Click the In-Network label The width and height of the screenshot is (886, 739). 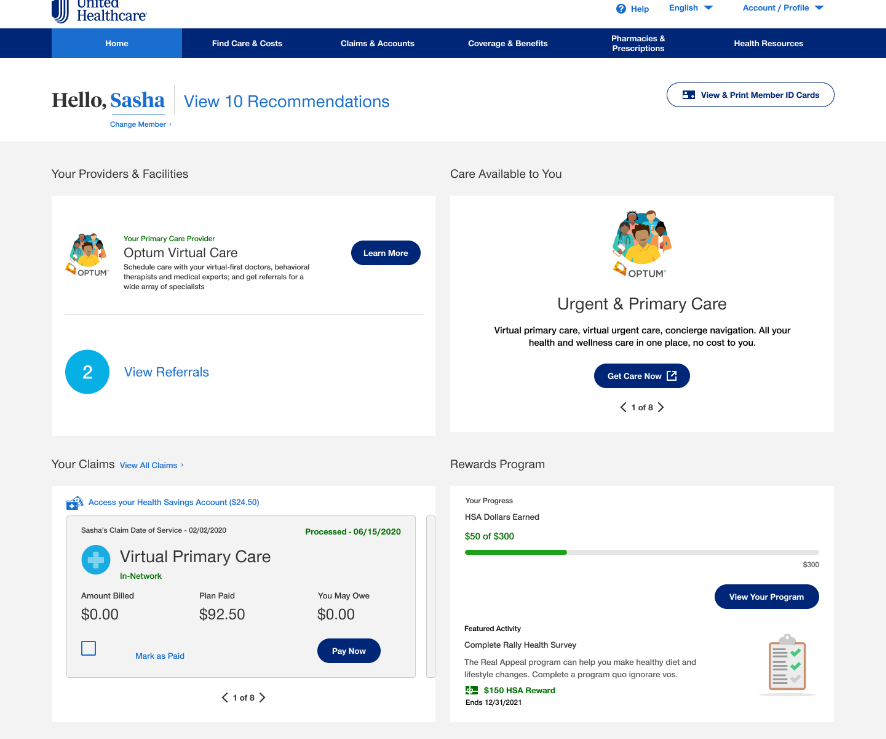pyautogui.click(x=141, y=576)
